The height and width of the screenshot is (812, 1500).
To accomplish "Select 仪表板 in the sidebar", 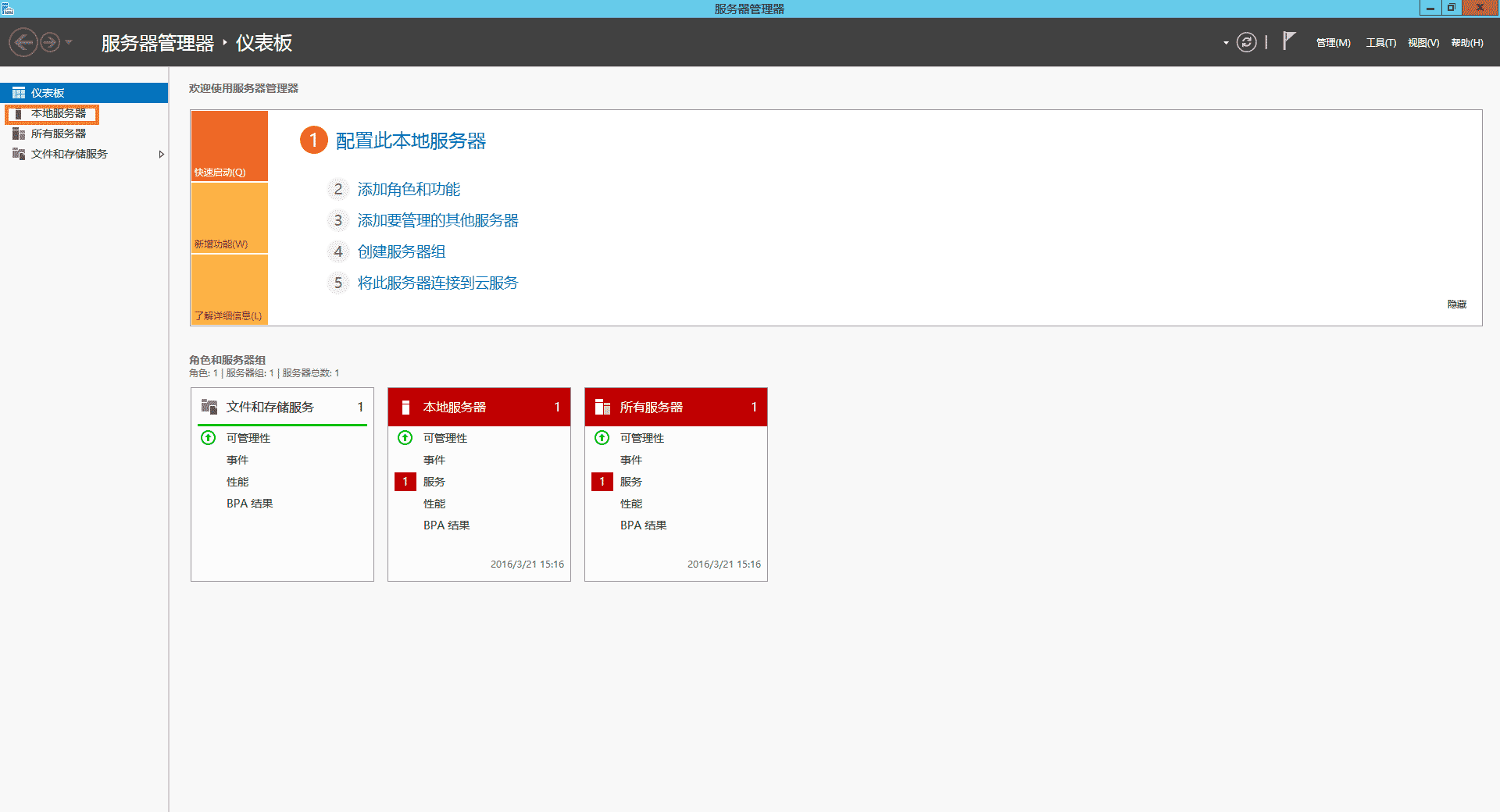I will (x=84, y=93).
